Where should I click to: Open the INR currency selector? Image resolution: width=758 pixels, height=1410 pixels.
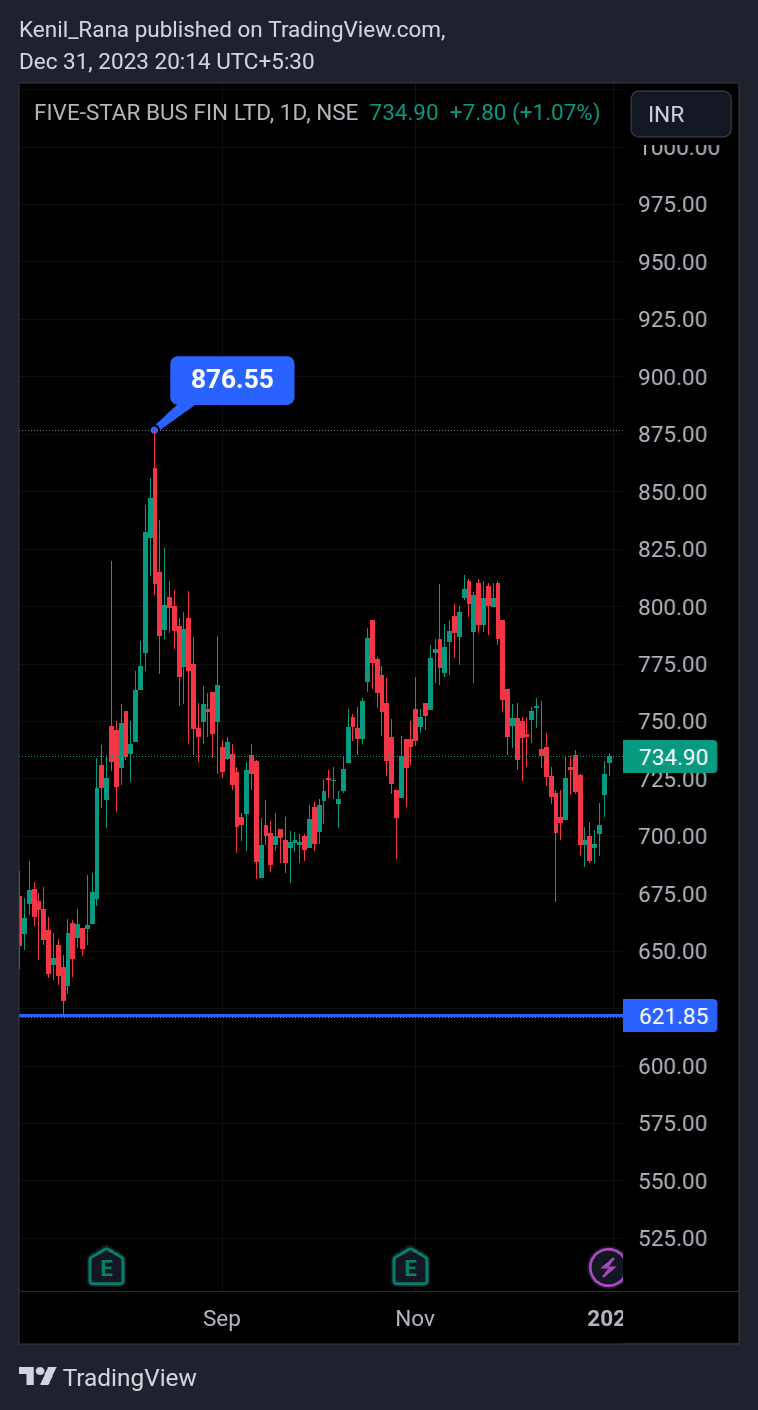coord(681,114)
